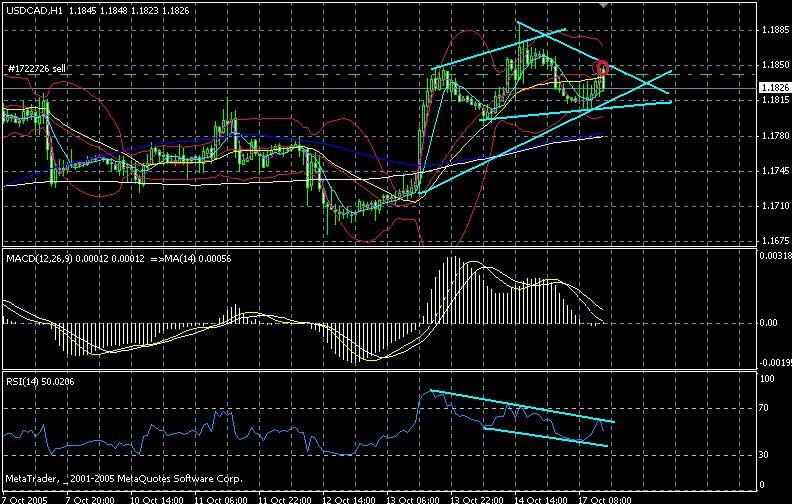Click MACD scale value 0.00318
The width and height of the screenshot is (792, 504).
(776, 256)
